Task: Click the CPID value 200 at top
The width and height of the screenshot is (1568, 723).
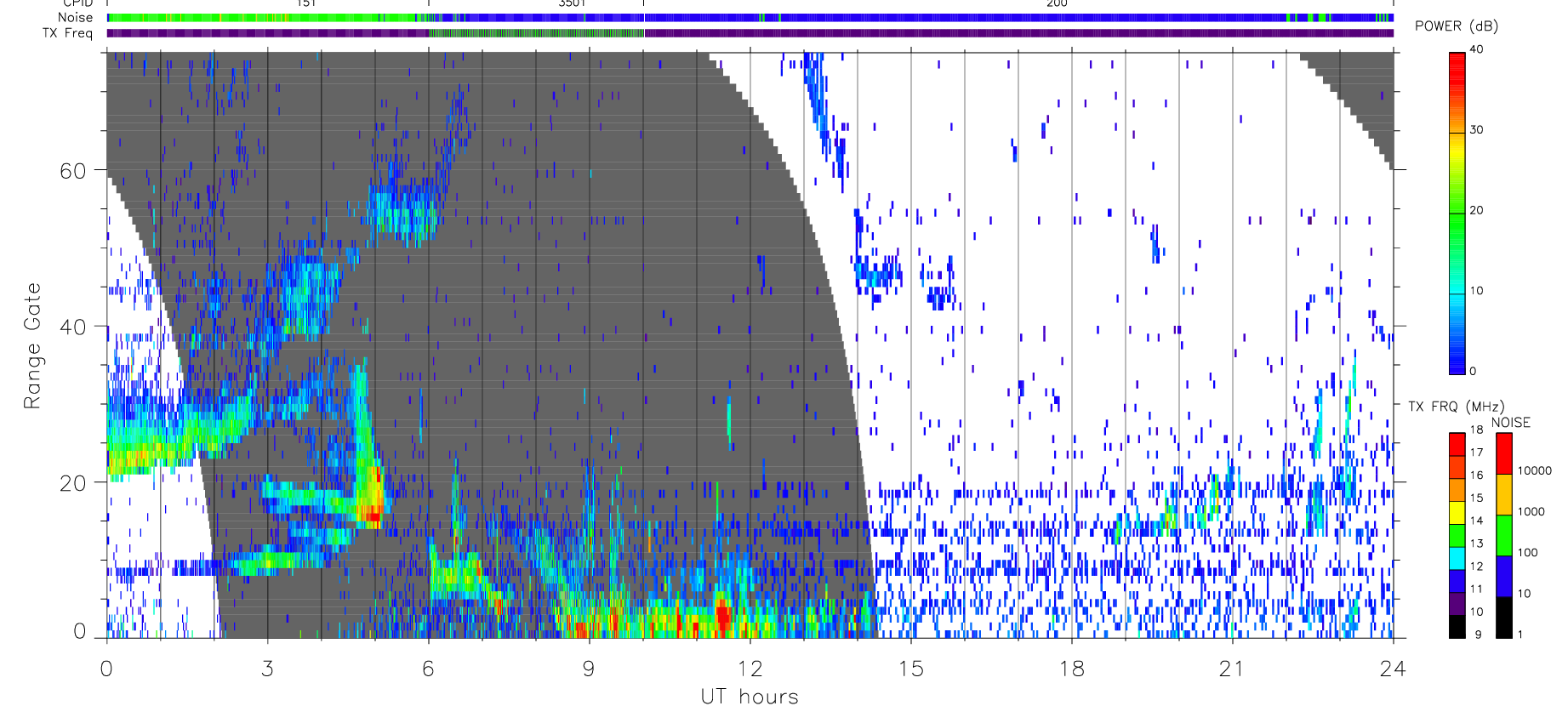Action: point(1057,3)
